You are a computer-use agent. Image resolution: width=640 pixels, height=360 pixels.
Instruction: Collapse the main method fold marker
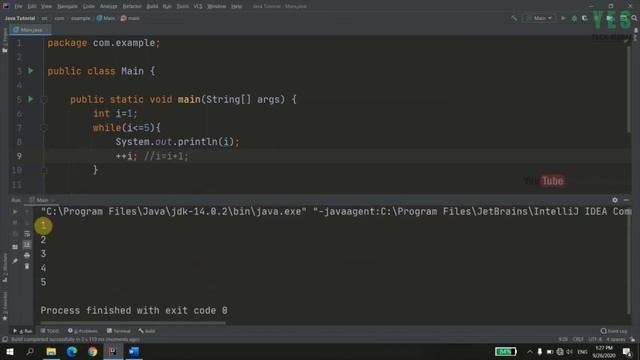tap(44, 100)
